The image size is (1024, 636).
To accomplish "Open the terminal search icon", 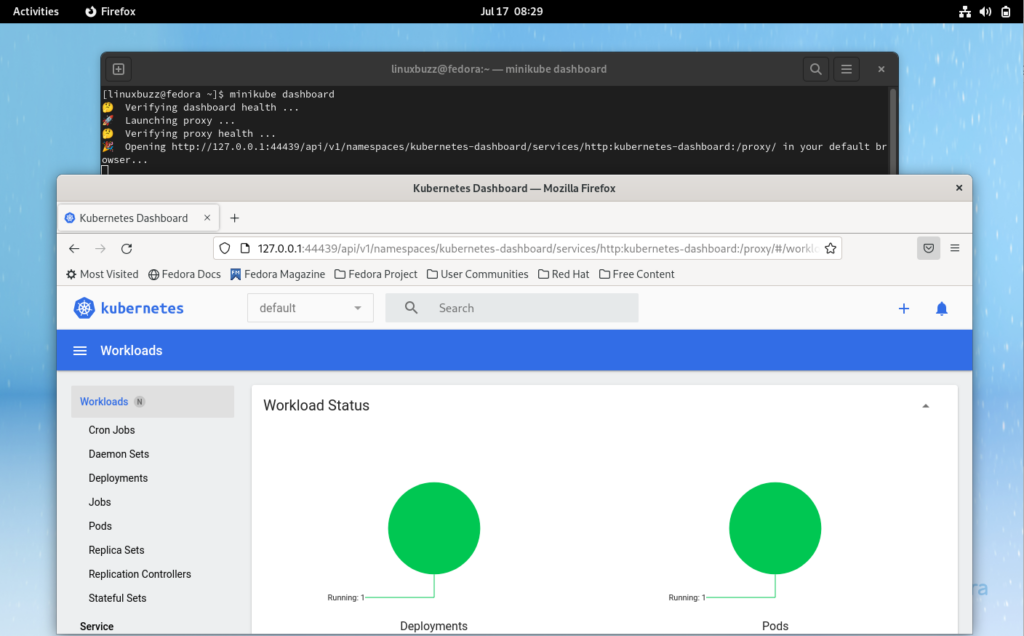I will (x=816, y=69).
